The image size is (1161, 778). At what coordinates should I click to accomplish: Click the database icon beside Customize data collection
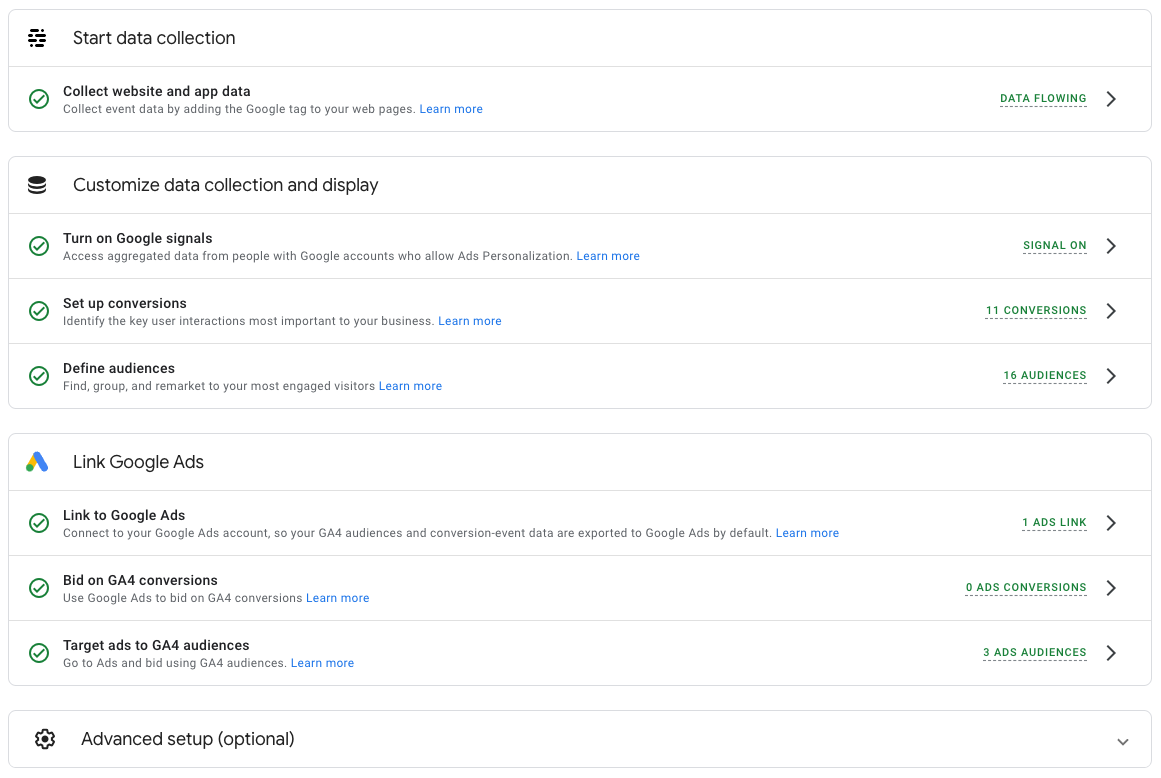37,185
